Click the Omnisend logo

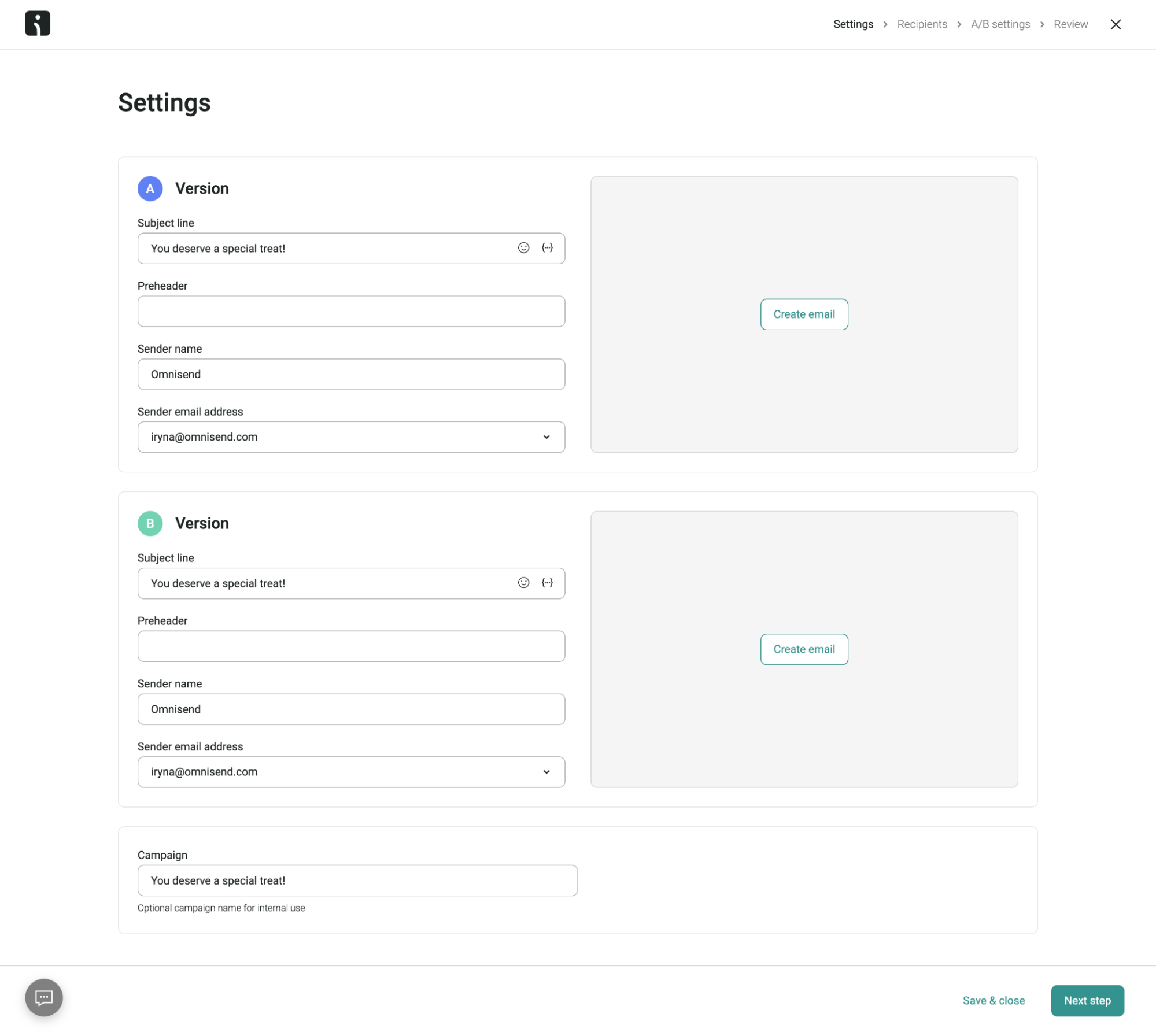click(38, 23)
